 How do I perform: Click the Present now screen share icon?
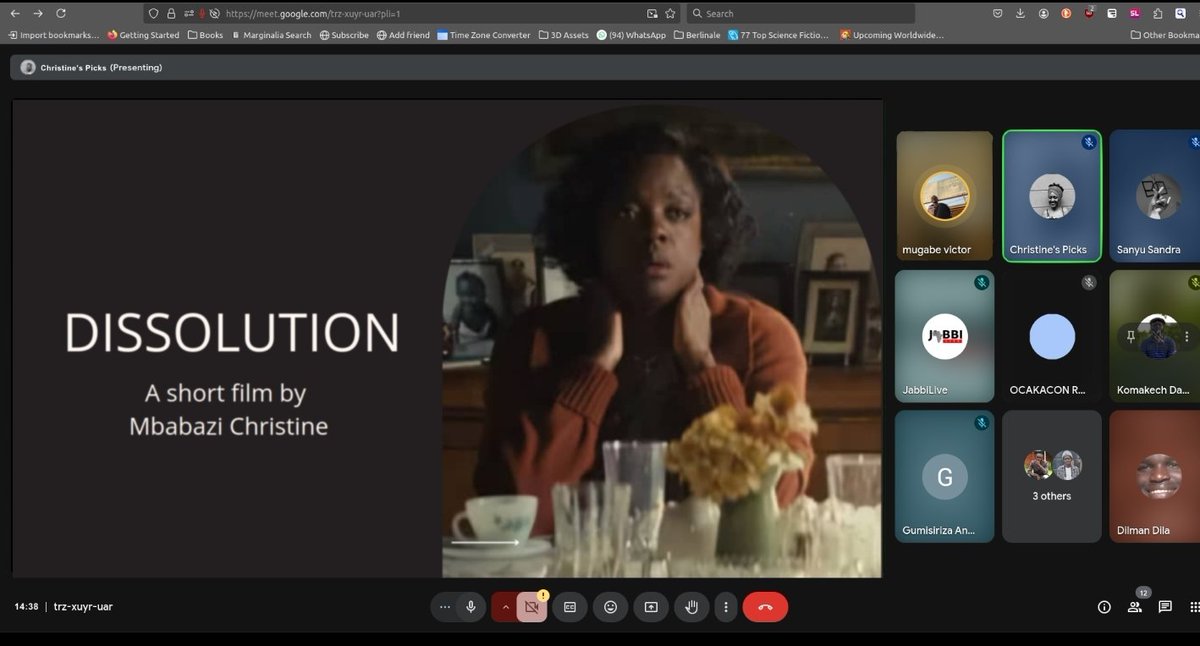coord(651,607)
